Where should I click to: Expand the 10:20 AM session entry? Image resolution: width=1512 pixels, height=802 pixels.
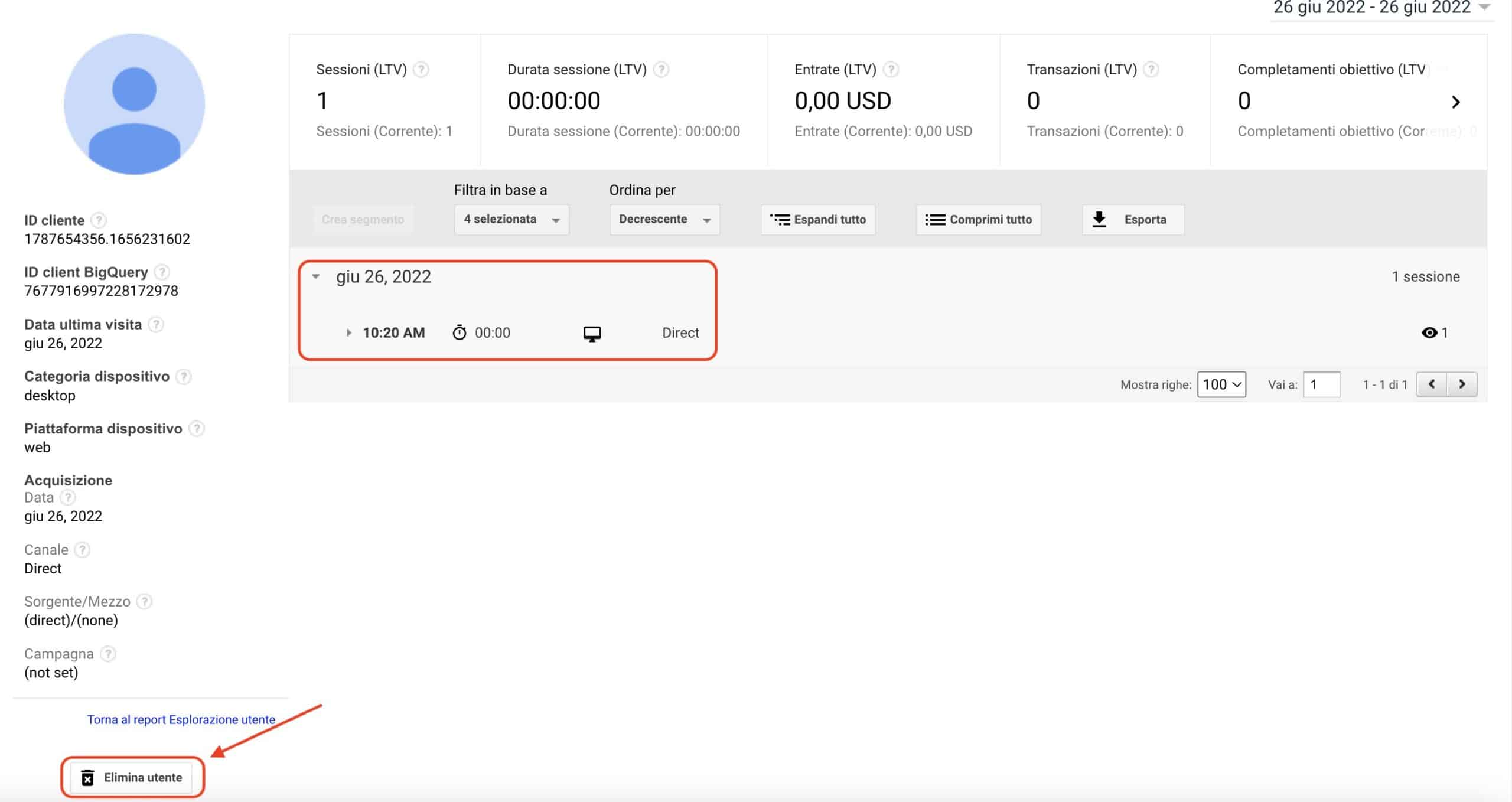(x=348, y=332)
